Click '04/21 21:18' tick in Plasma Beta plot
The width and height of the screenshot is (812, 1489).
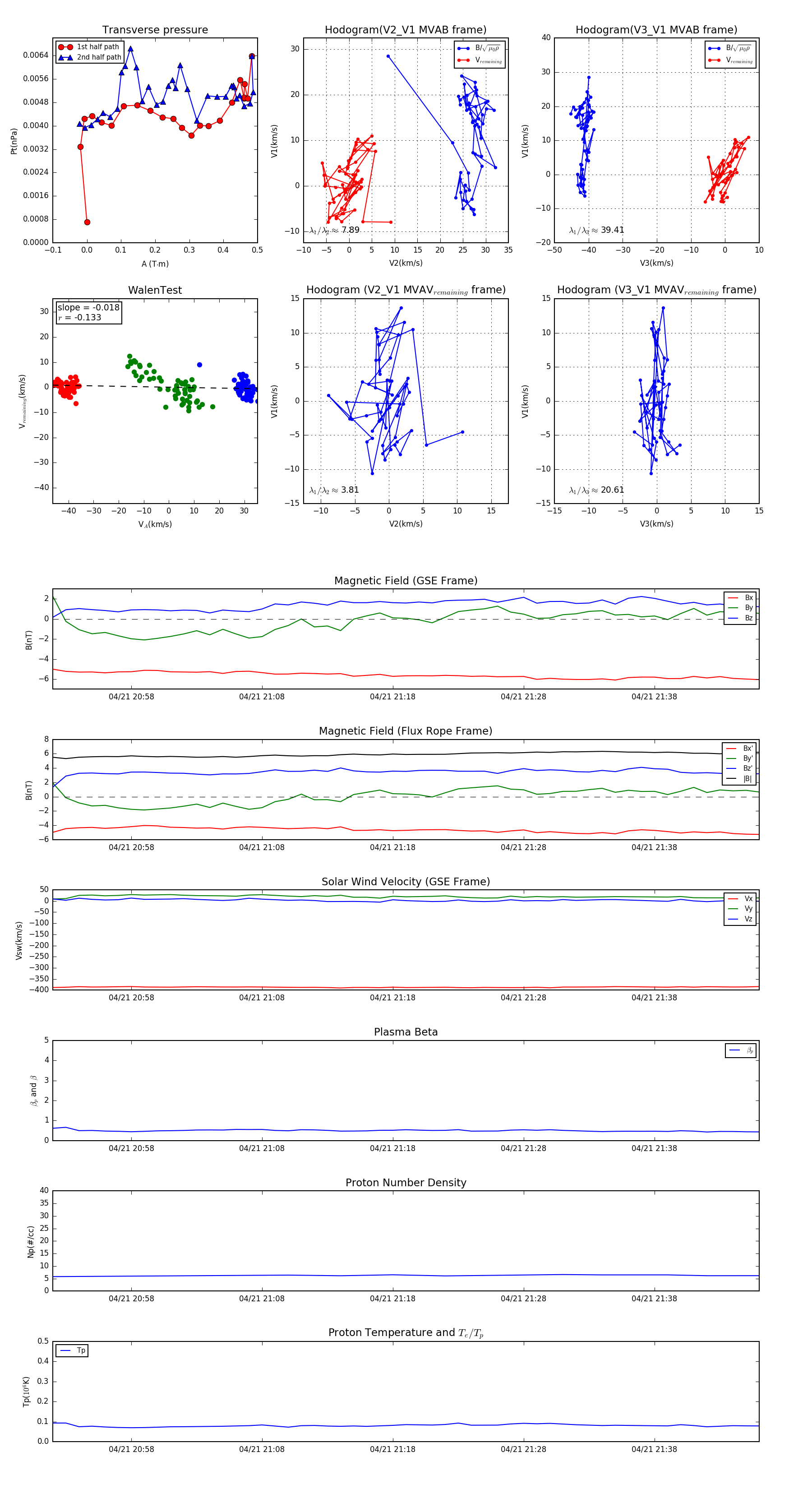point(392,1148)
